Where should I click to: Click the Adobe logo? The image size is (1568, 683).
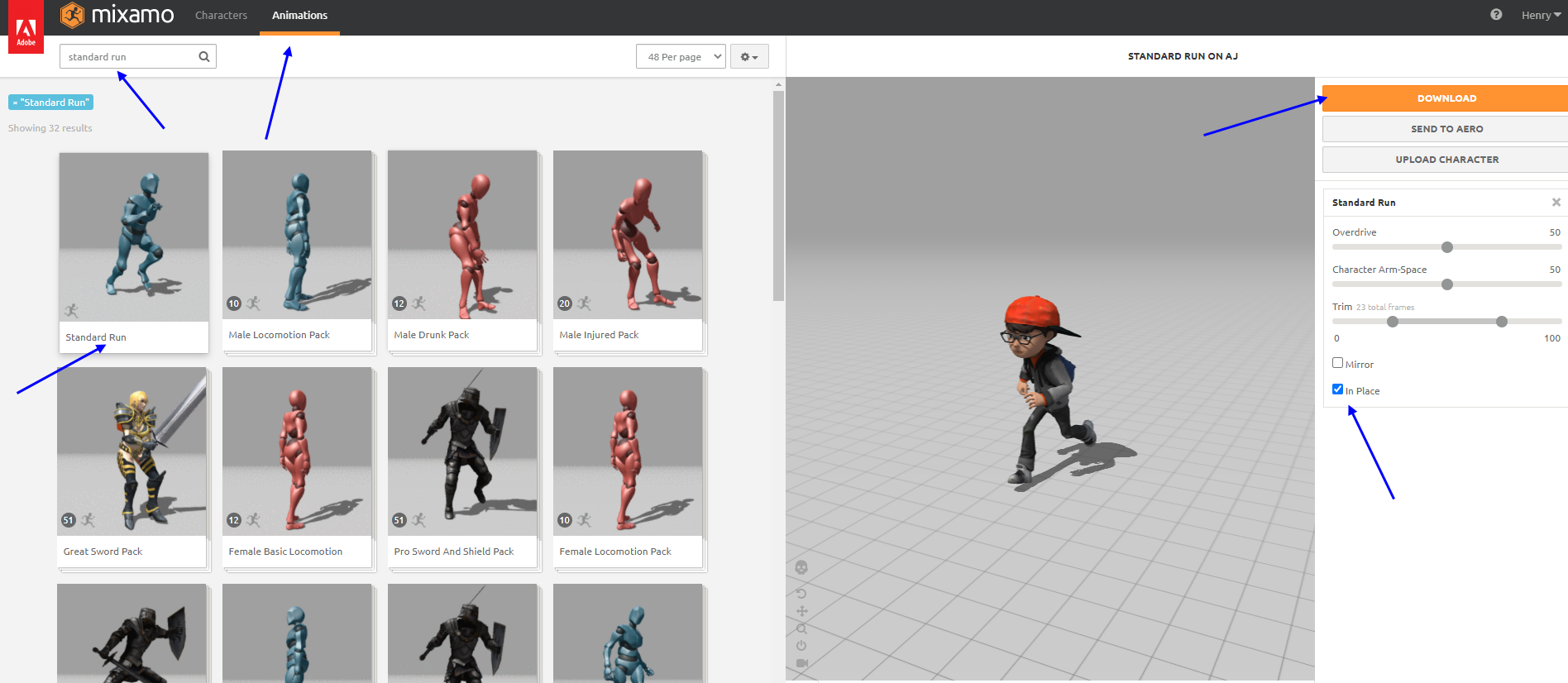click(26, 29)
